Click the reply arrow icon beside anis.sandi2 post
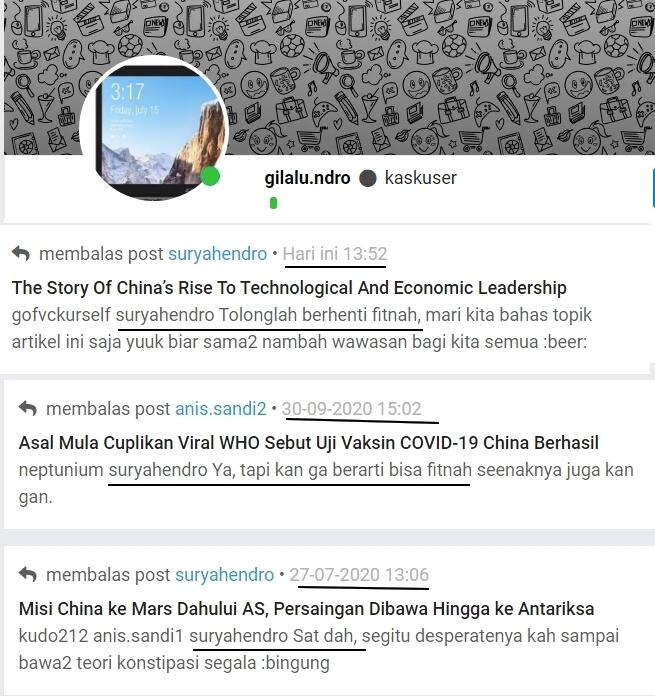This screenshot has height=696, width=655. coord(28,408)
